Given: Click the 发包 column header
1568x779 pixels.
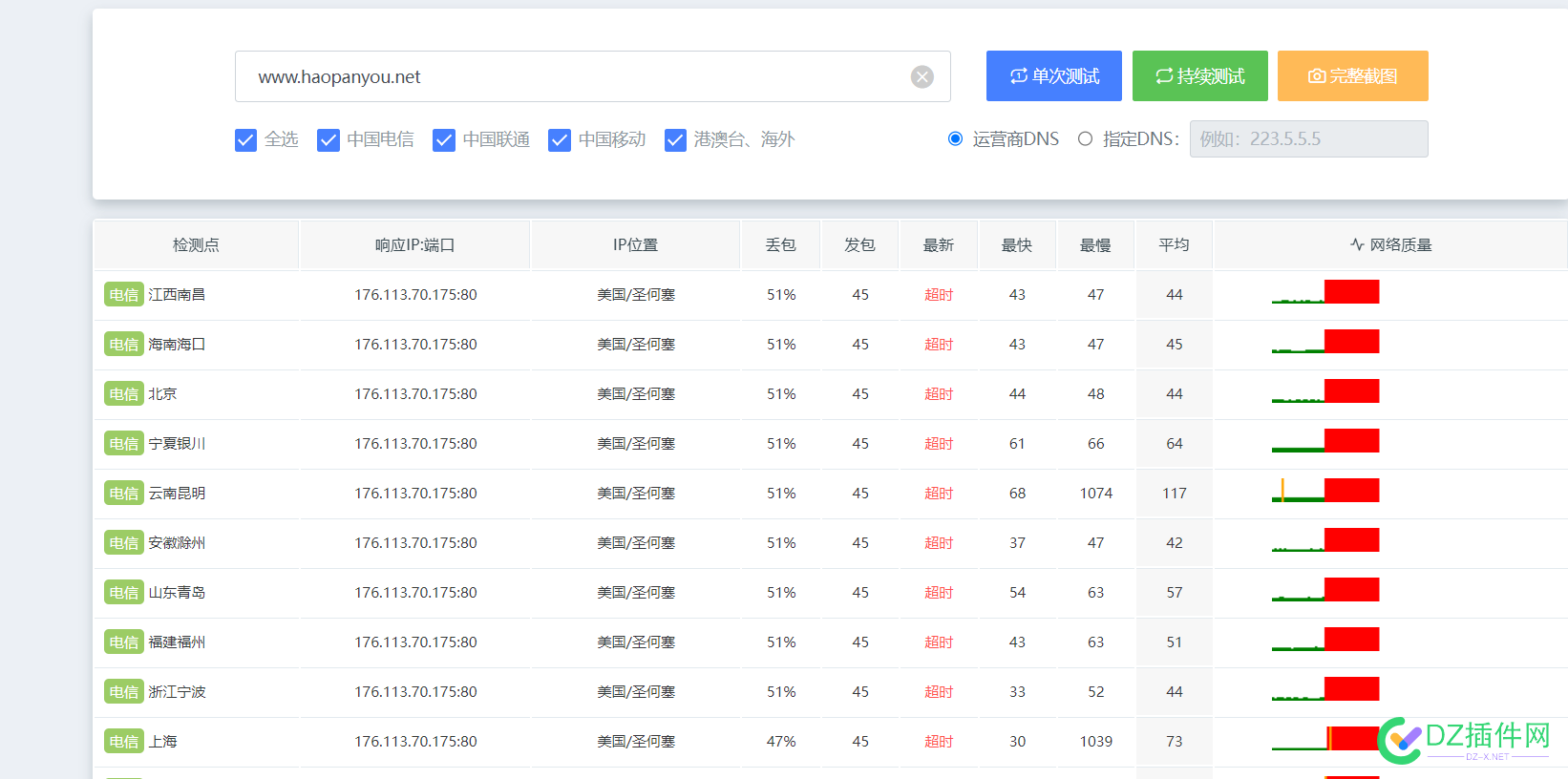Looking at the screenshot, I should (x=860, y=245).
